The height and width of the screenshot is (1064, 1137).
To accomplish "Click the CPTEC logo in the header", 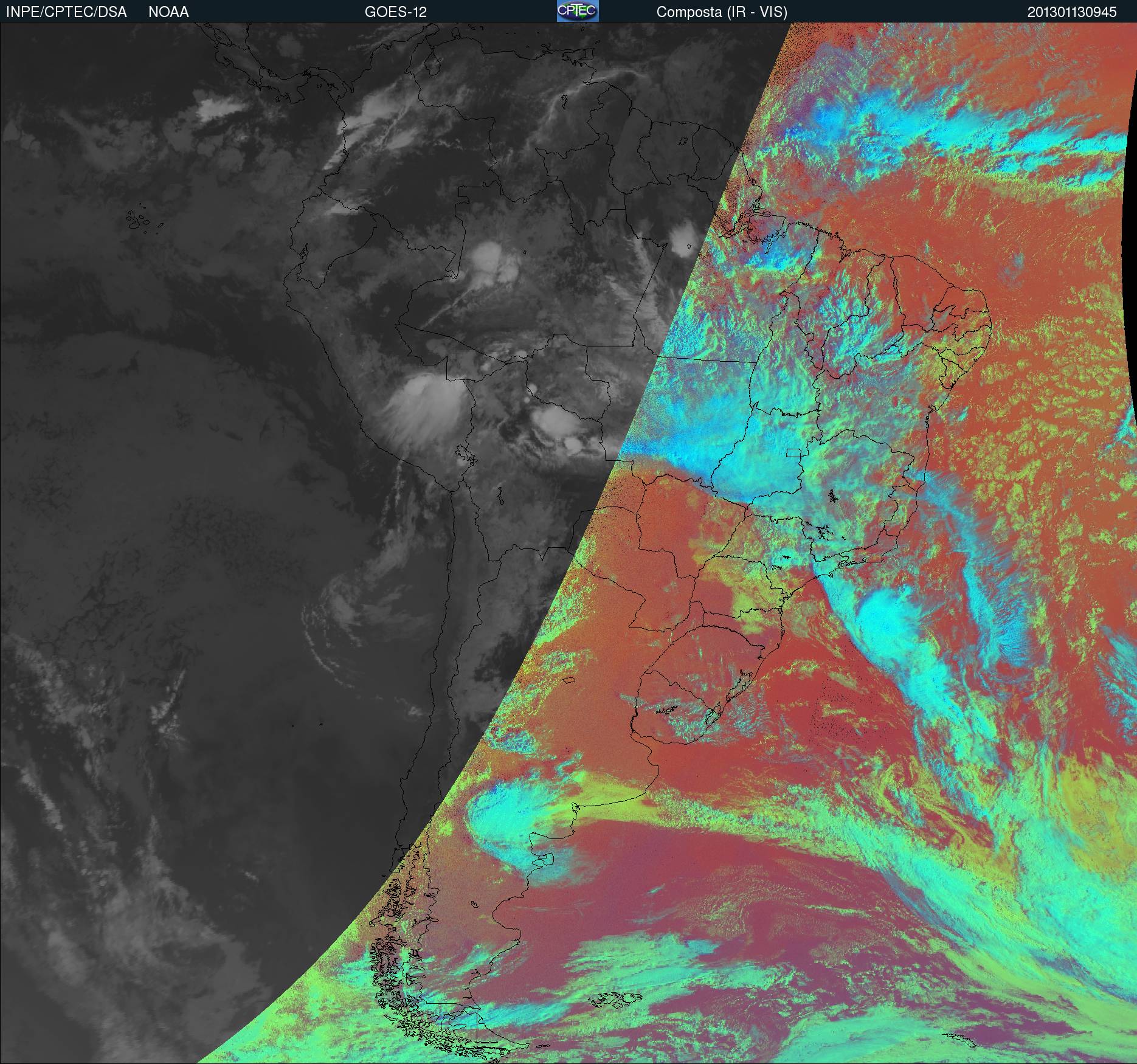I will 578,11.
